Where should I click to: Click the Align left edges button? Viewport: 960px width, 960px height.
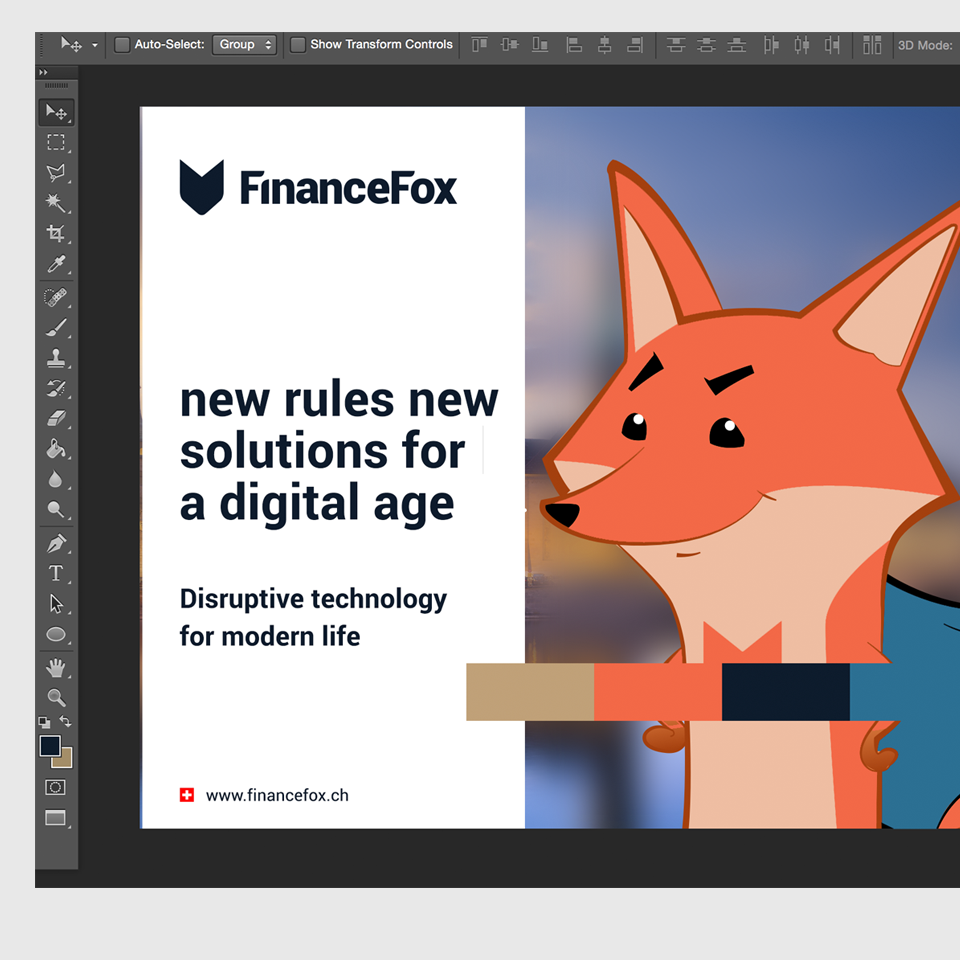click(x=574, y=45)
